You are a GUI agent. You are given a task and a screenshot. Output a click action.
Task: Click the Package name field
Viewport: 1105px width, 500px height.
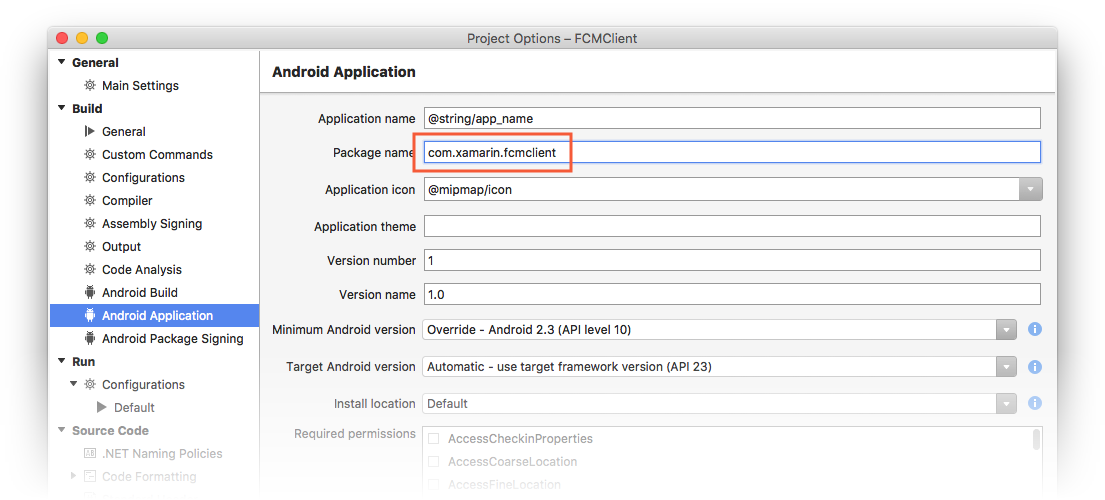coord(732,152)
